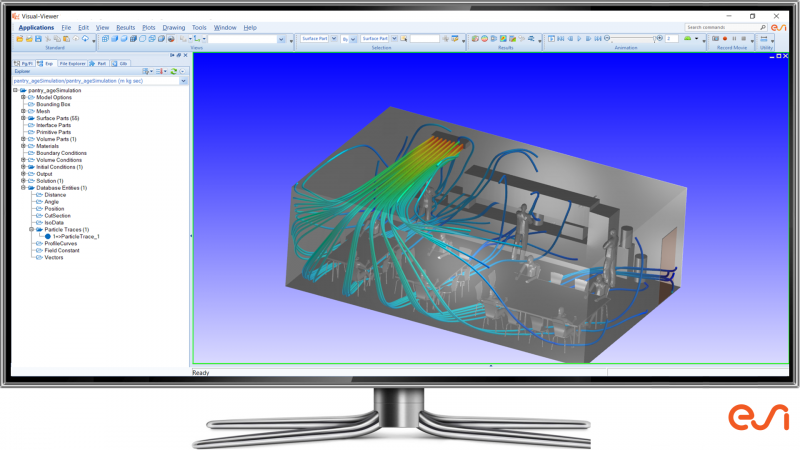Switch to the Pg/Pl tab

(24, 63)
